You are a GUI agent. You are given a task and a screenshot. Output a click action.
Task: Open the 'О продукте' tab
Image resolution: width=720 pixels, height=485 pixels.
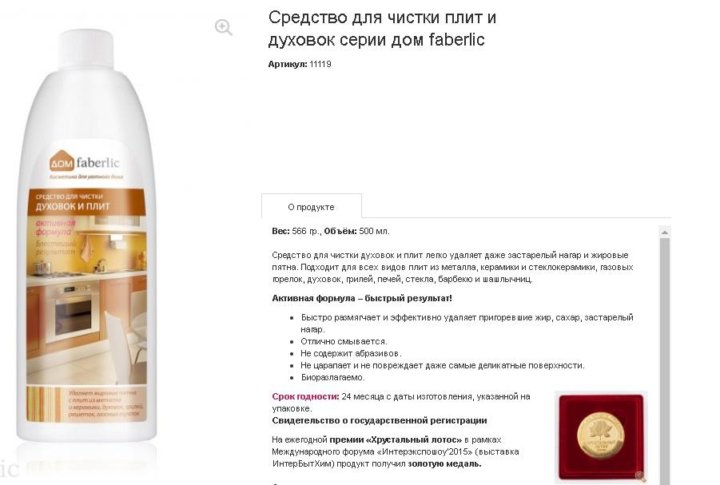pyautogui.click(x=311, y=207)
